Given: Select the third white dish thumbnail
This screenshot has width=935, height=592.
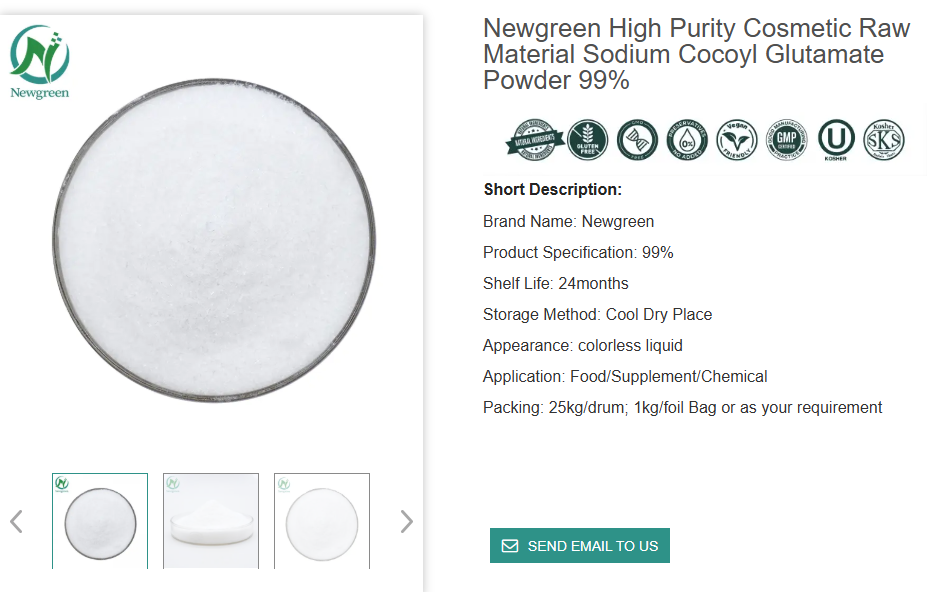Looking at the screenshot, I should tap(322, 521).
